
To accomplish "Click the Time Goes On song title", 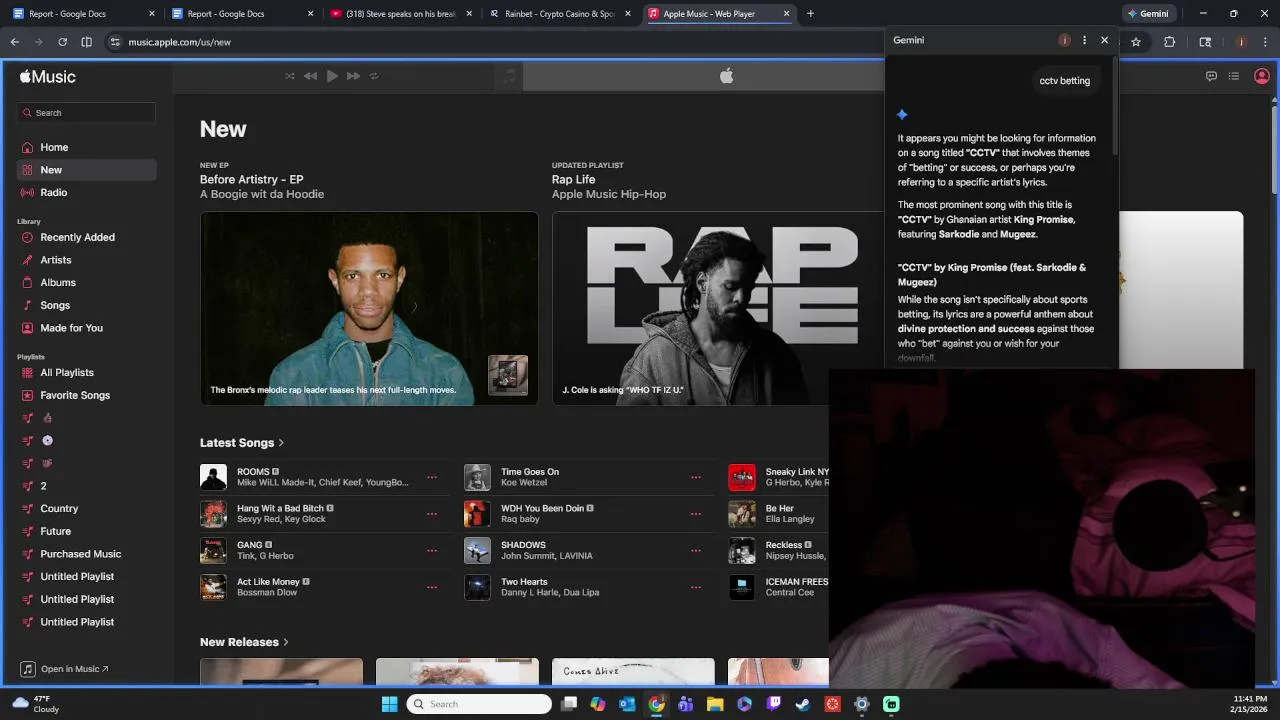I will (x=530, y=472).
